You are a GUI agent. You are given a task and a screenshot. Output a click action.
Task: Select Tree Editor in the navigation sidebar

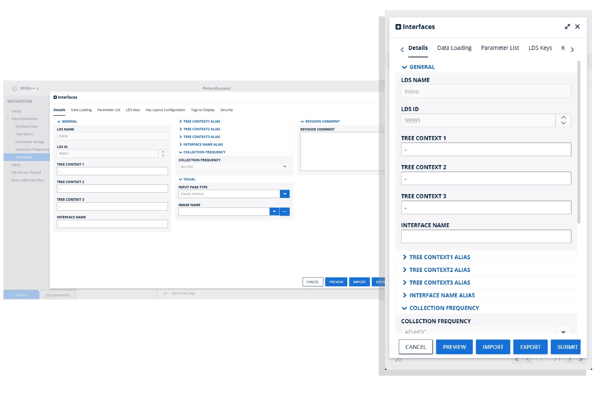tap(24, 134)
